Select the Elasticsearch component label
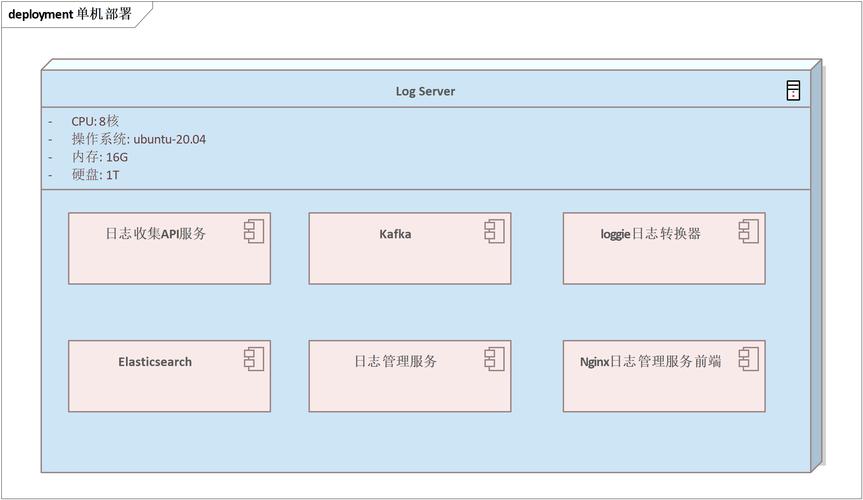This screenshot has height=500, width=863. (155, 362)
